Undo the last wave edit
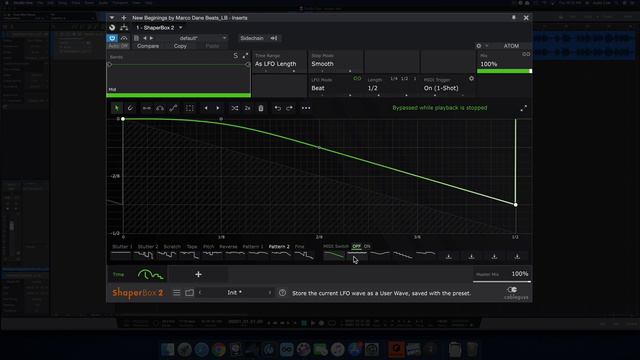Image resolution: width=640 pixels, height=360 pixels. 278,108
